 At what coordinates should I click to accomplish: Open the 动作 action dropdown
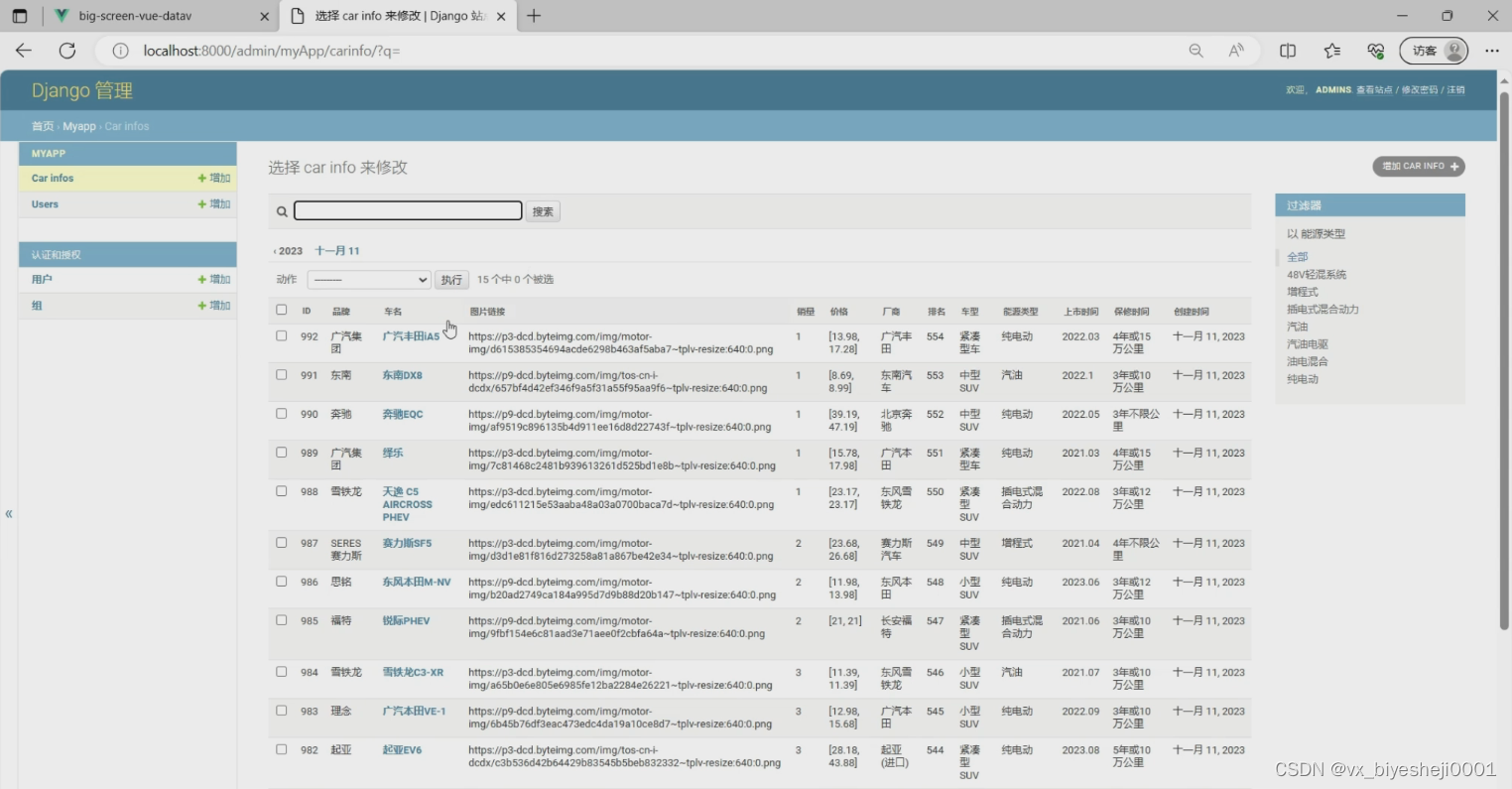pos(369,280)
